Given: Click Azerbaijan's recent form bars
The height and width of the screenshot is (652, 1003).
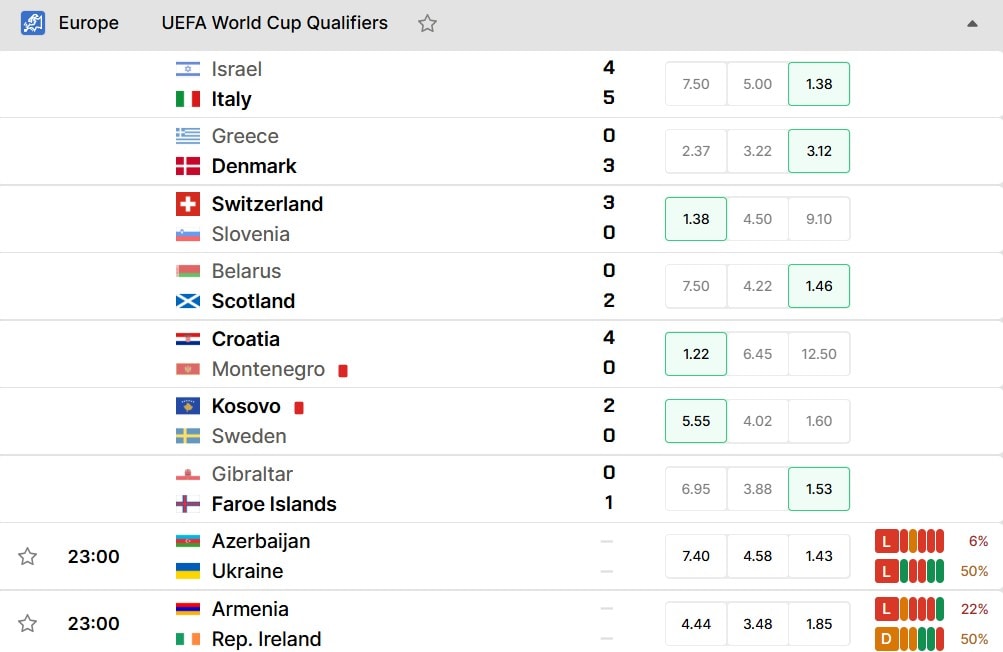Looking at the screenshot, I should (909, 541).
